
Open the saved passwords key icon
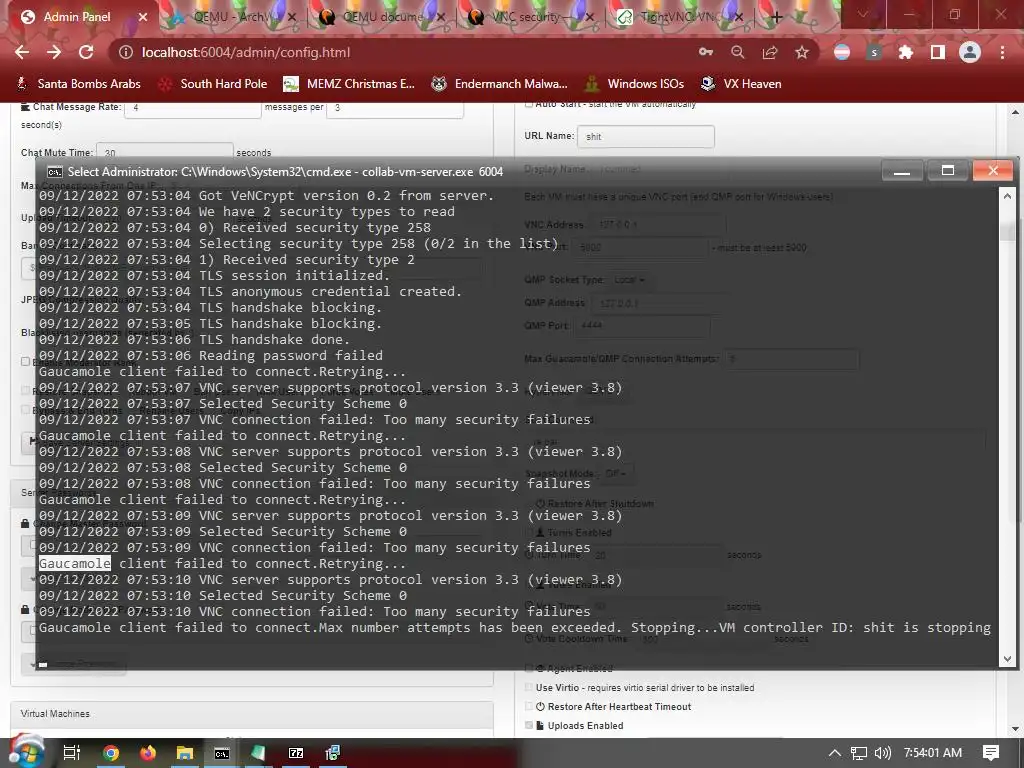pyautogui.click(x=706, y=52)
